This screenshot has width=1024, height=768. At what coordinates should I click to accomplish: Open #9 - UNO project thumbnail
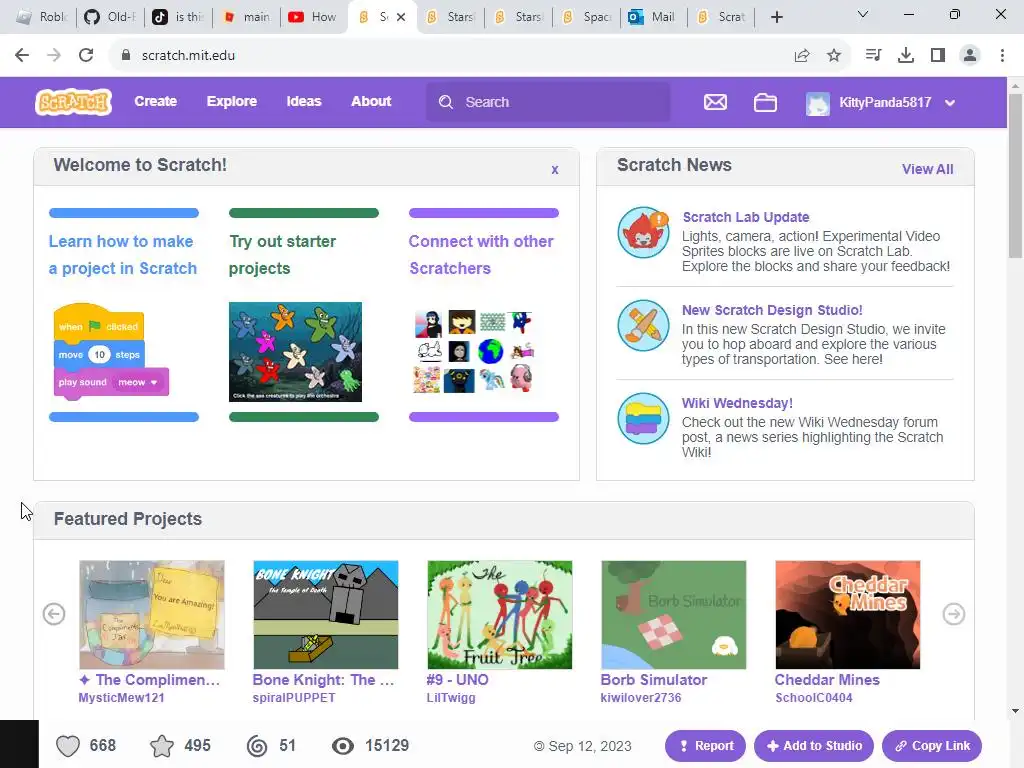coord(500,615)
